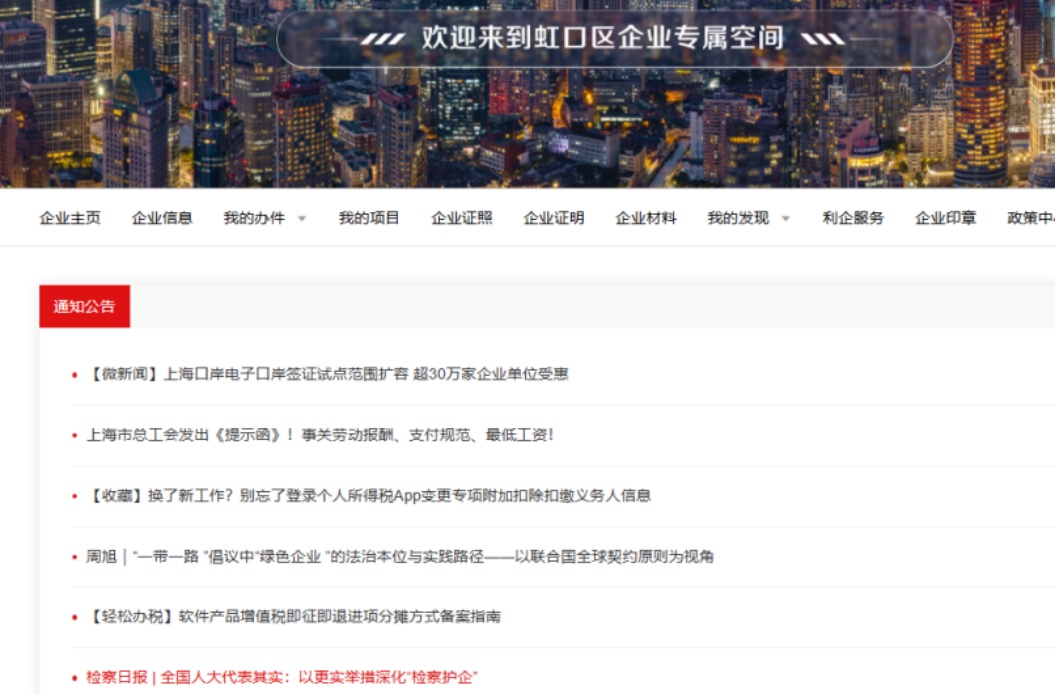Viewport: 1056px width, 694px height.
Task: Open 周旭 “一带一路” 绿色企业 article
Action: click(x=400, y=557)
